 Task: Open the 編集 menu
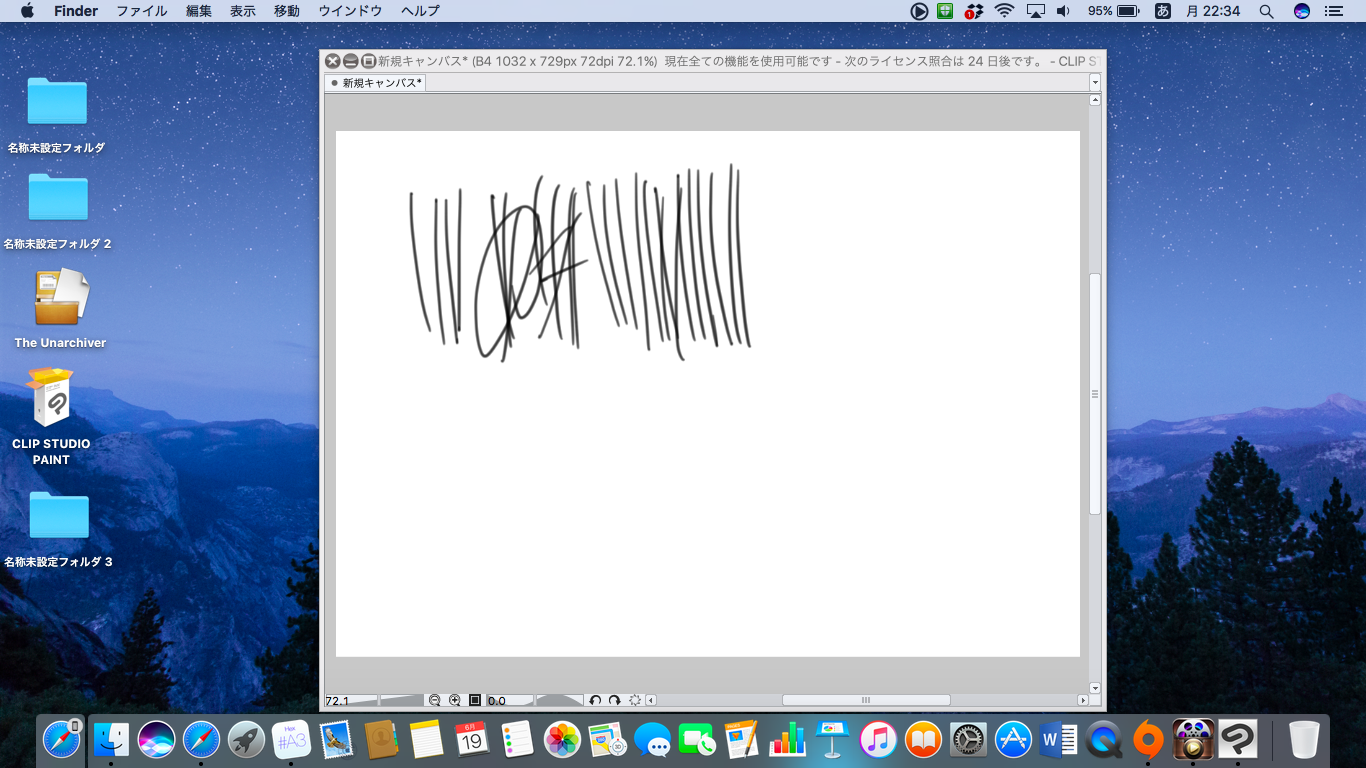click(x=199, y=11)
